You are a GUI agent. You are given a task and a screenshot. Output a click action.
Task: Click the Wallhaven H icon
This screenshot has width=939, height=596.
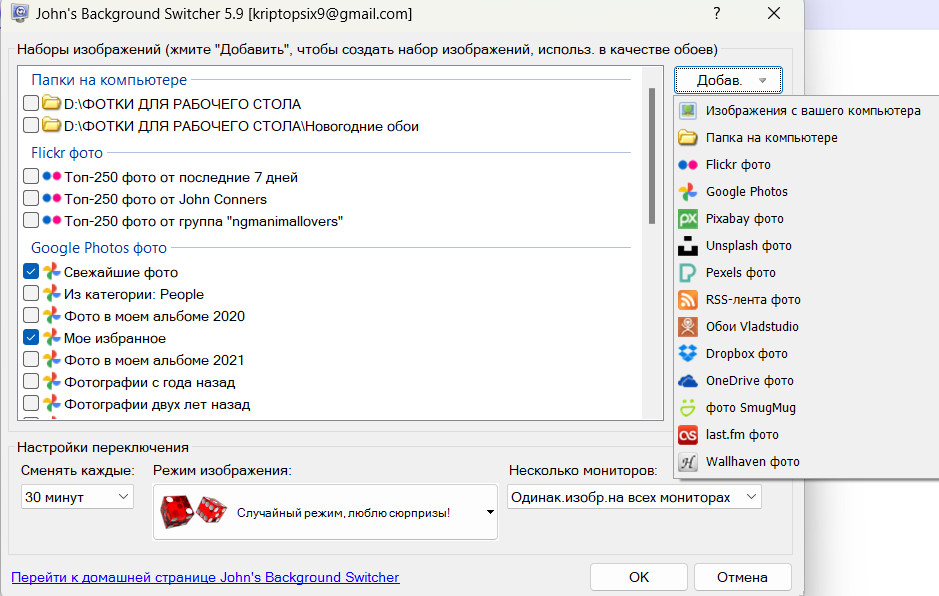point(687,462)
